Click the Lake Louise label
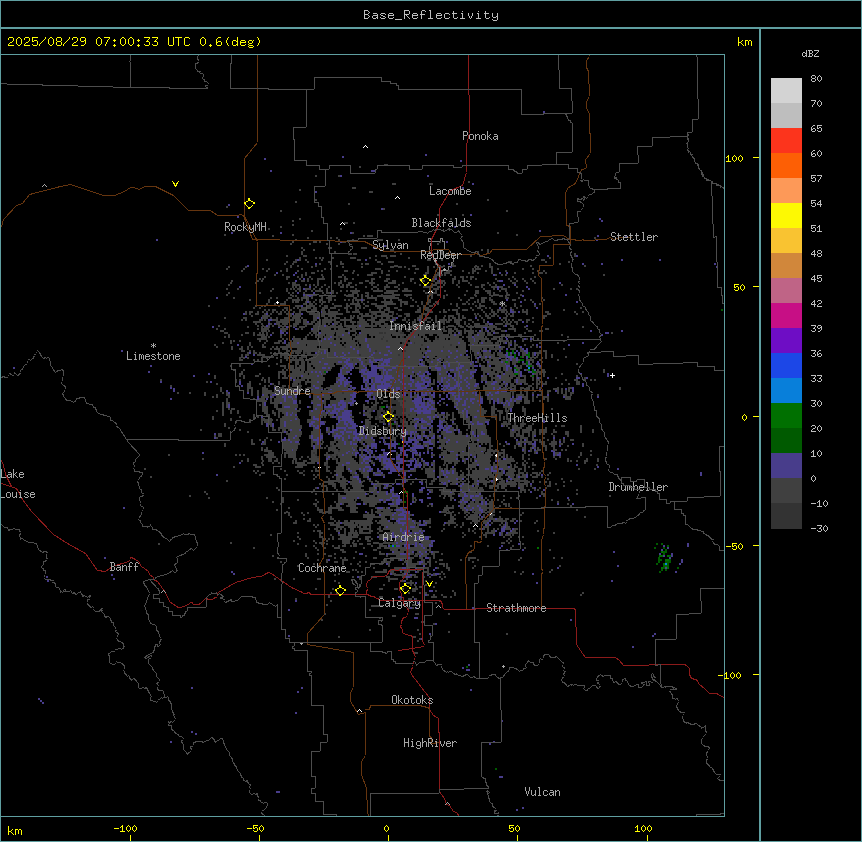This screenshot has height=842, width=862. (x=18, y=484)
